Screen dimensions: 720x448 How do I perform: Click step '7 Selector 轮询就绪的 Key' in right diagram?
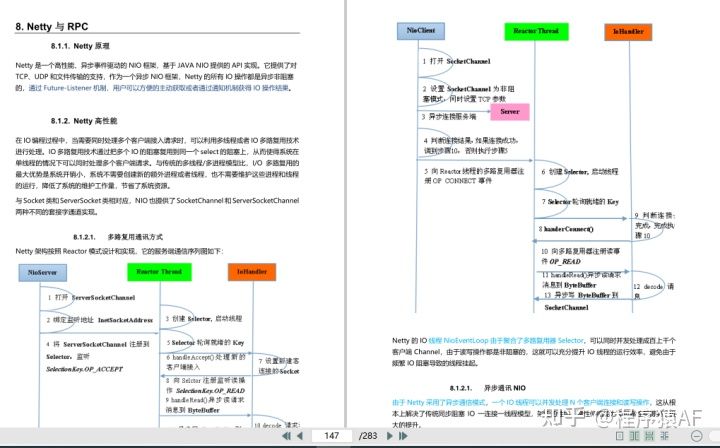click(x=580, y=202)
